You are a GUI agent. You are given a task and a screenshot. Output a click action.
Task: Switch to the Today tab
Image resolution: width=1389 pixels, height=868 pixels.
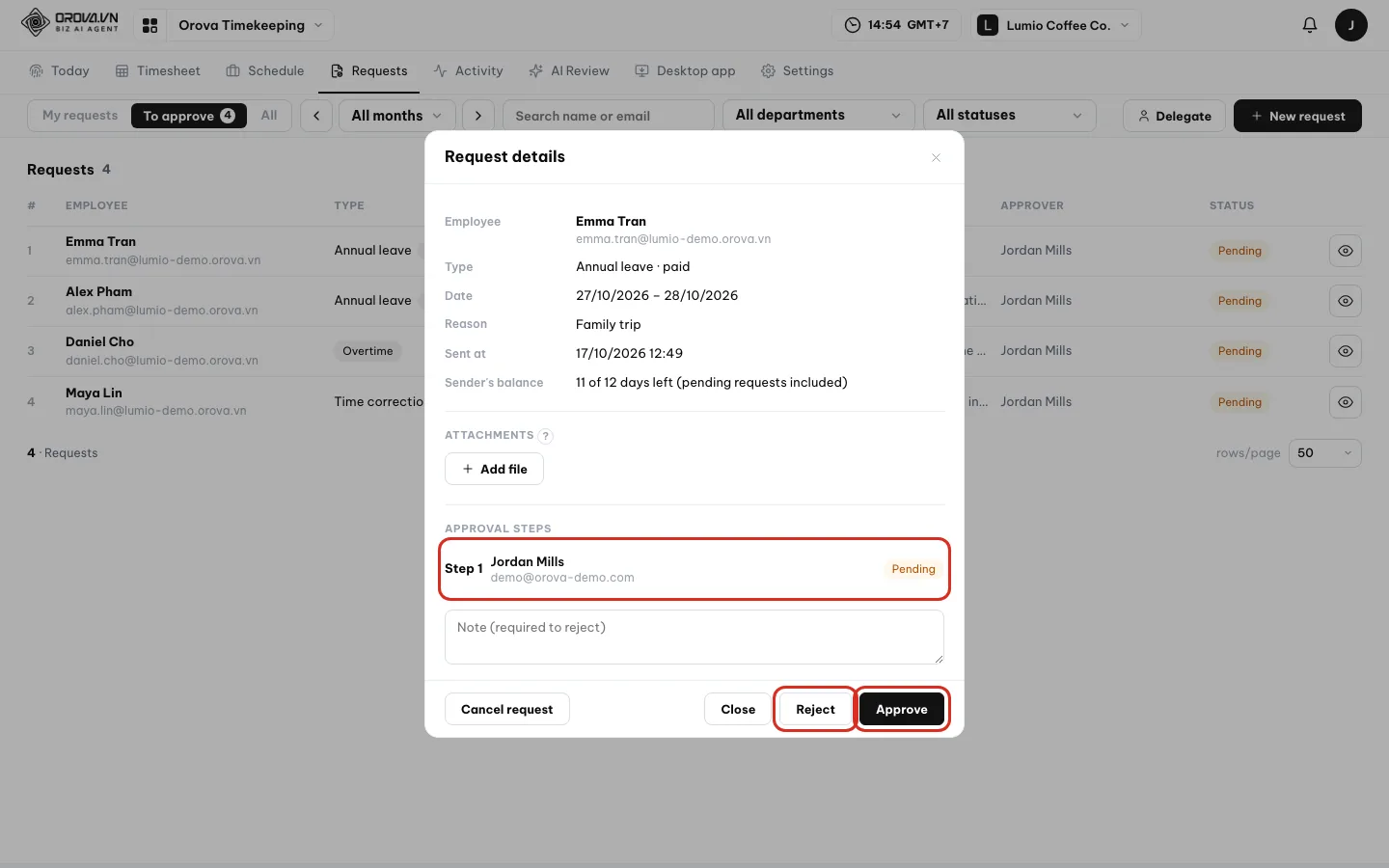point(59,71)
